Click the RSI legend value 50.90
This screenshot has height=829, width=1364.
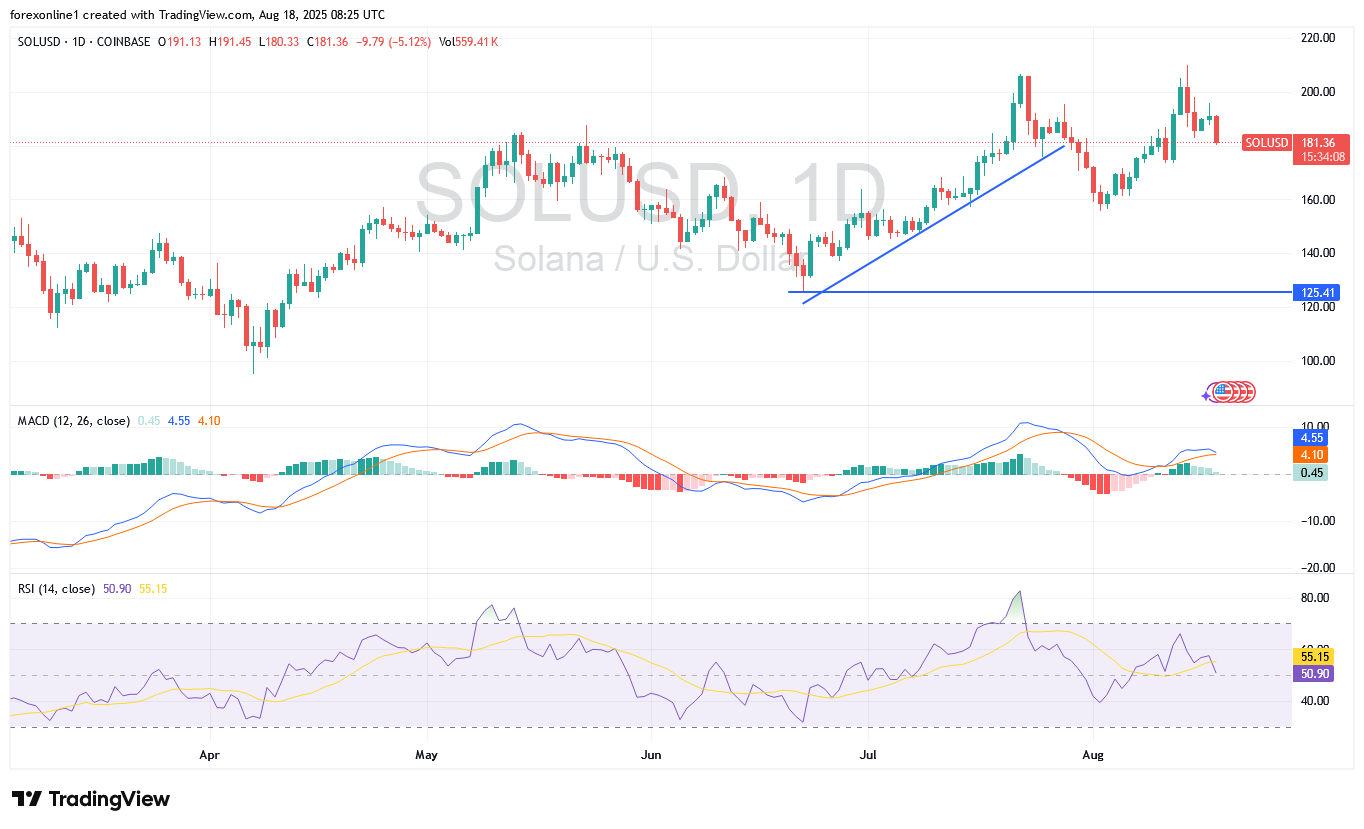[x=118, y=589]
